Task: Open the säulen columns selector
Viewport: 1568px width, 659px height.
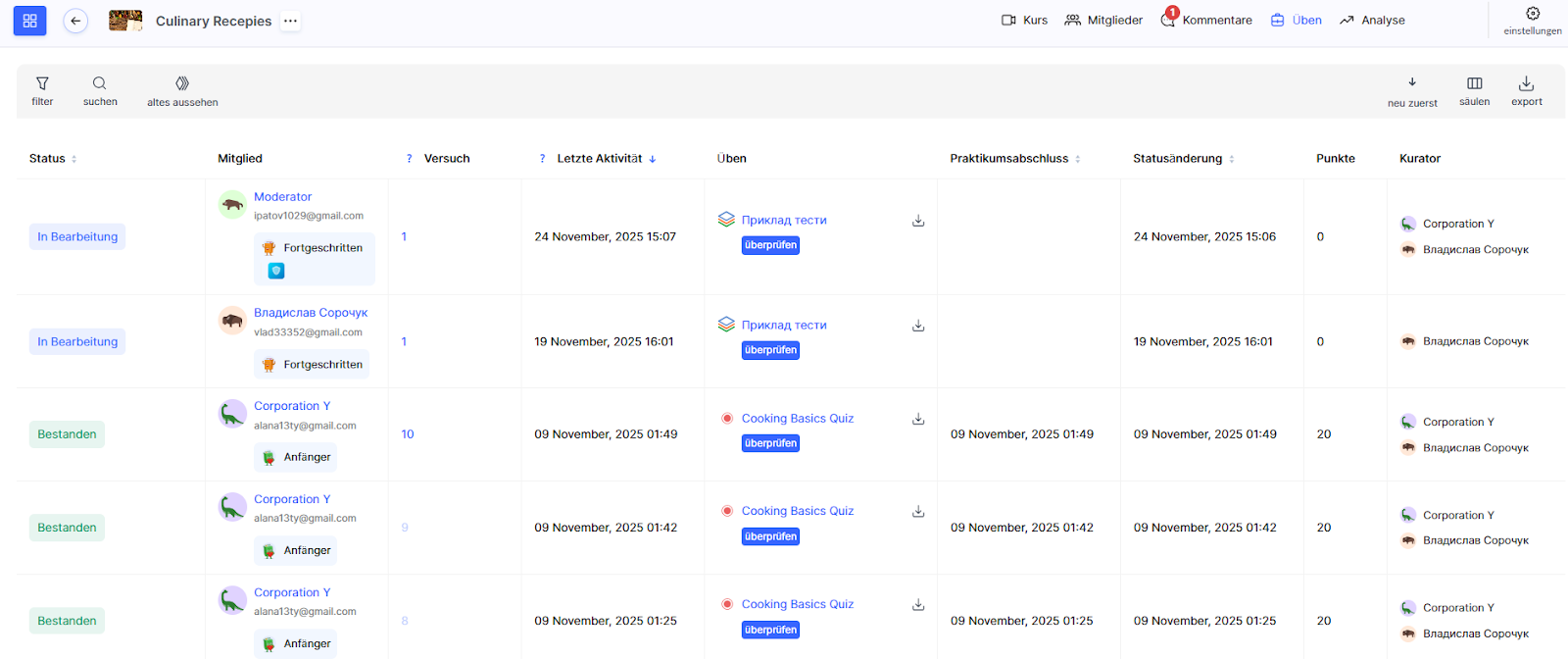Action: pos(1474,84)
